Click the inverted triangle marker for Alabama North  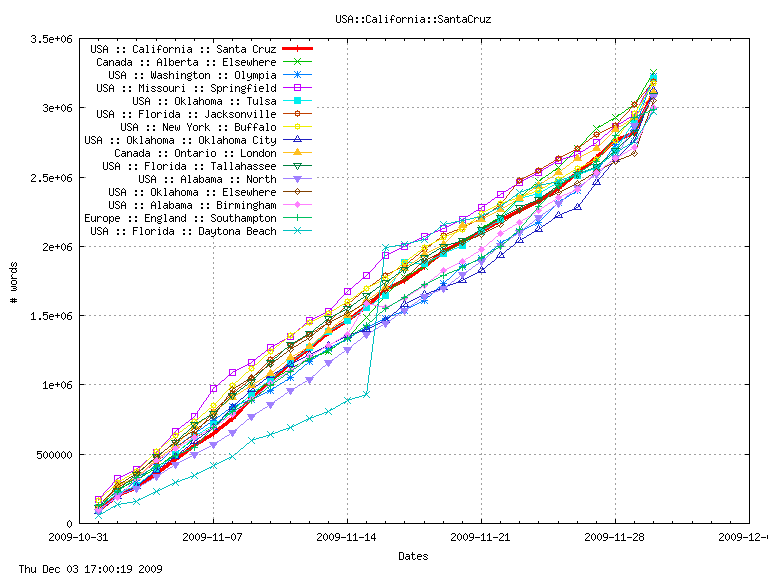tap(298, 179)
